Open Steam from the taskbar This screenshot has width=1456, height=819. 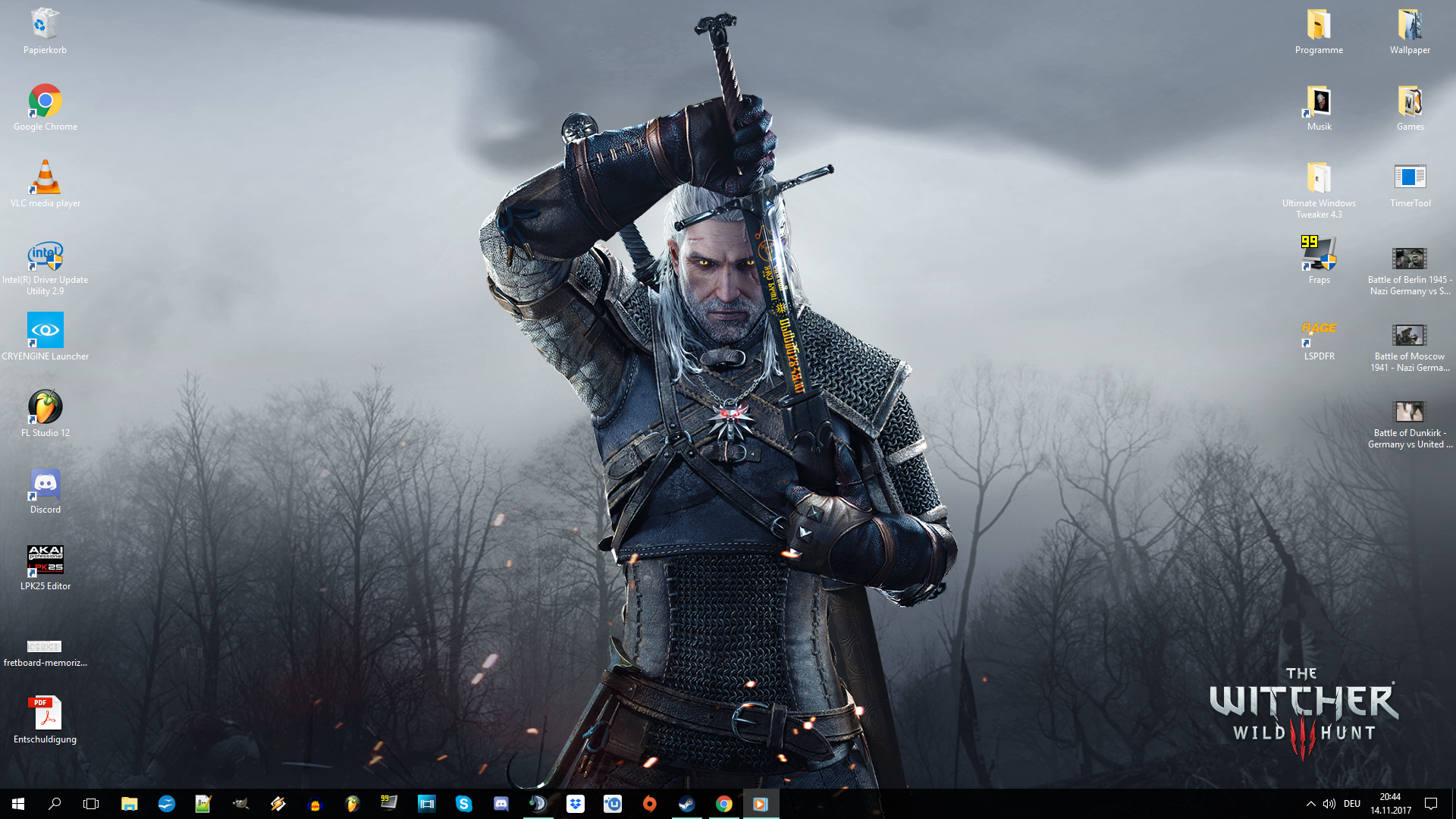tap(687, 804)
